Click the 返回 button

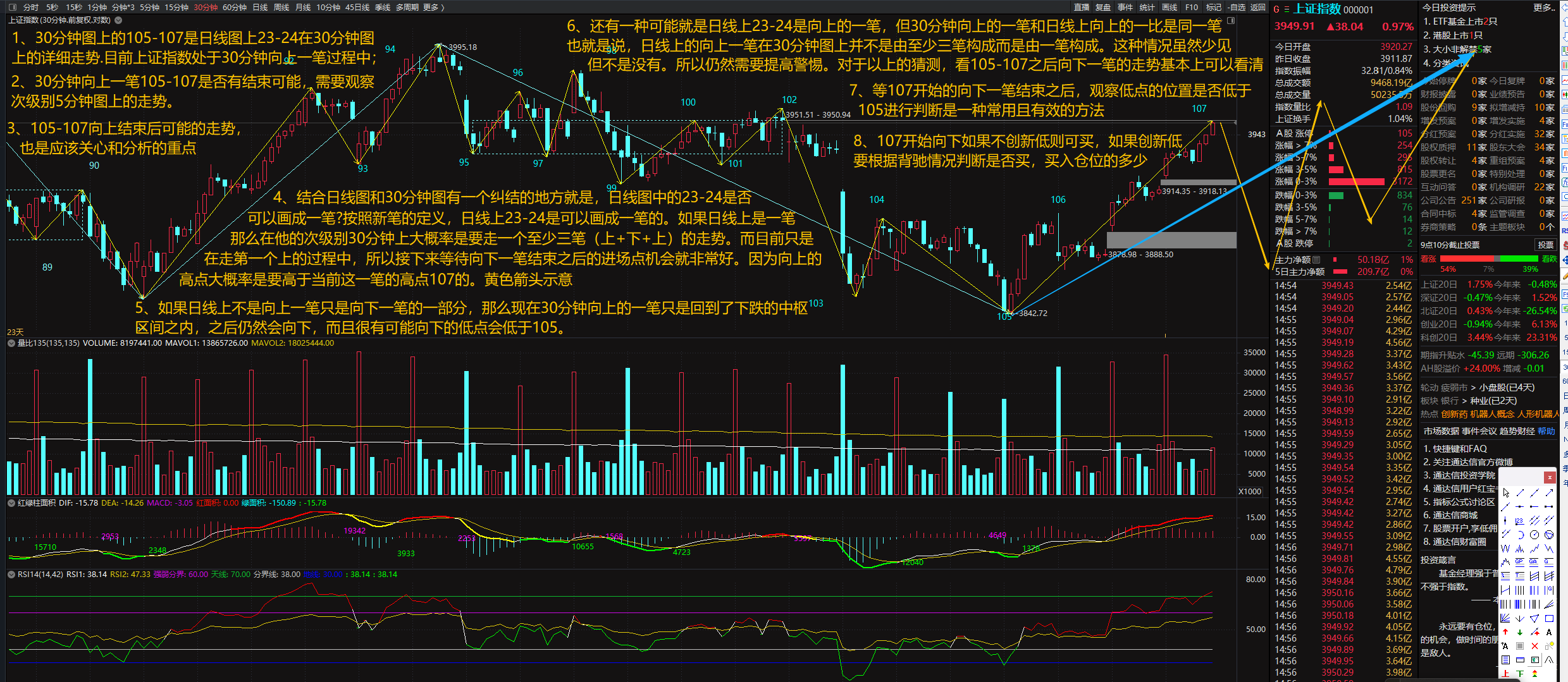[1257, 7]
